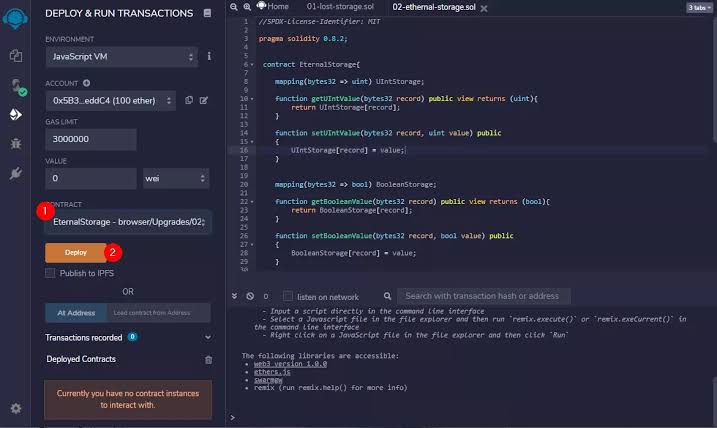Tick the Publish to IPFS checkbox
The height and width of the screenshot is (428, 717).
click(x=50, y=273)
